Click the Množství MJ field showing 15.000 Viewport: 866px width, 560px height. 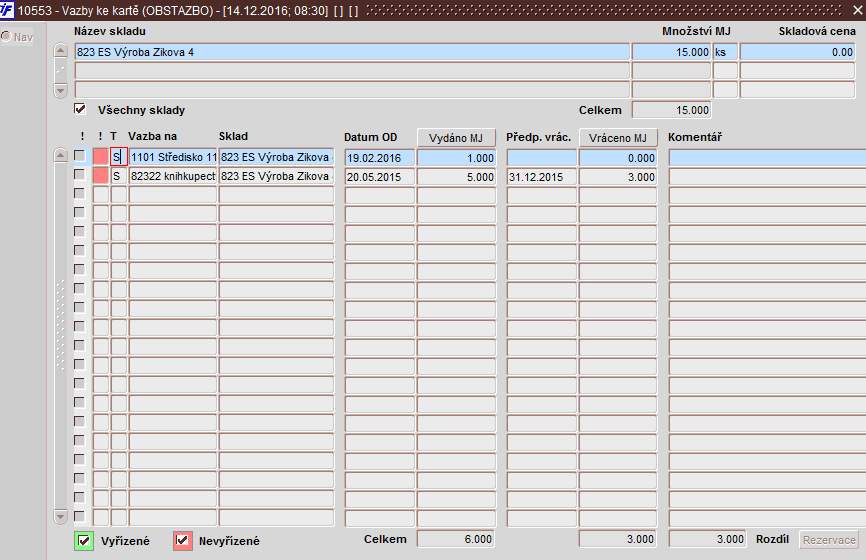pyautogui.click(x=671, y=52)
